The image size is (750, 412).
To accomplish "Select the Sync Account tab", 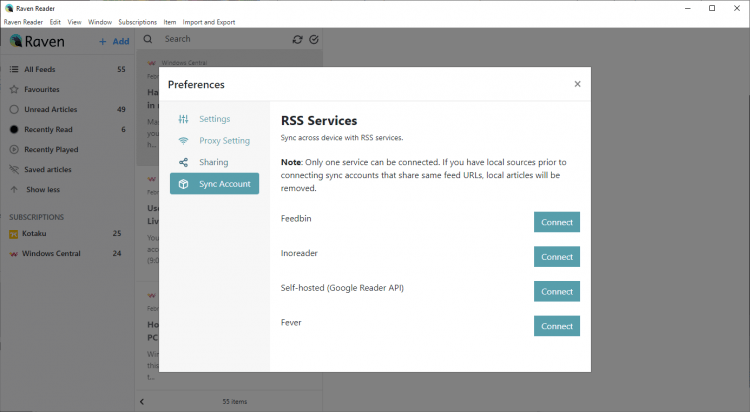I will tap(214, 184).
